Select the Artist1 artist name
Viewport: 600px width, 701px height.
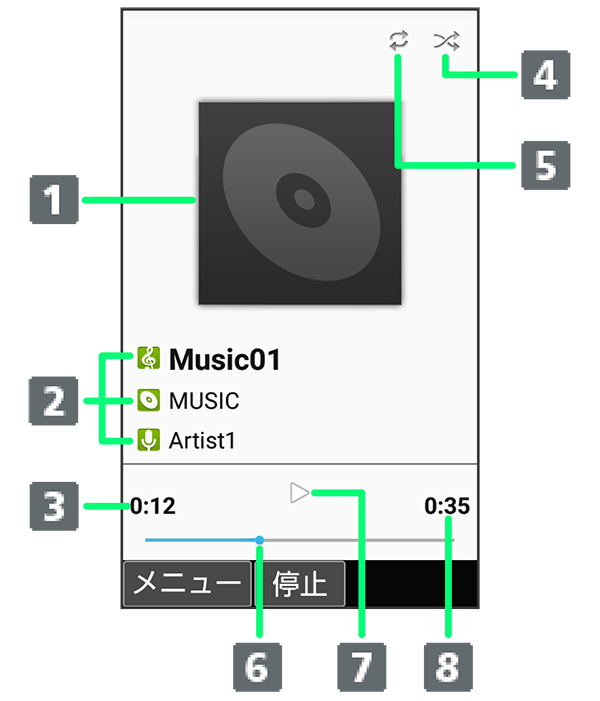[202, 441]
